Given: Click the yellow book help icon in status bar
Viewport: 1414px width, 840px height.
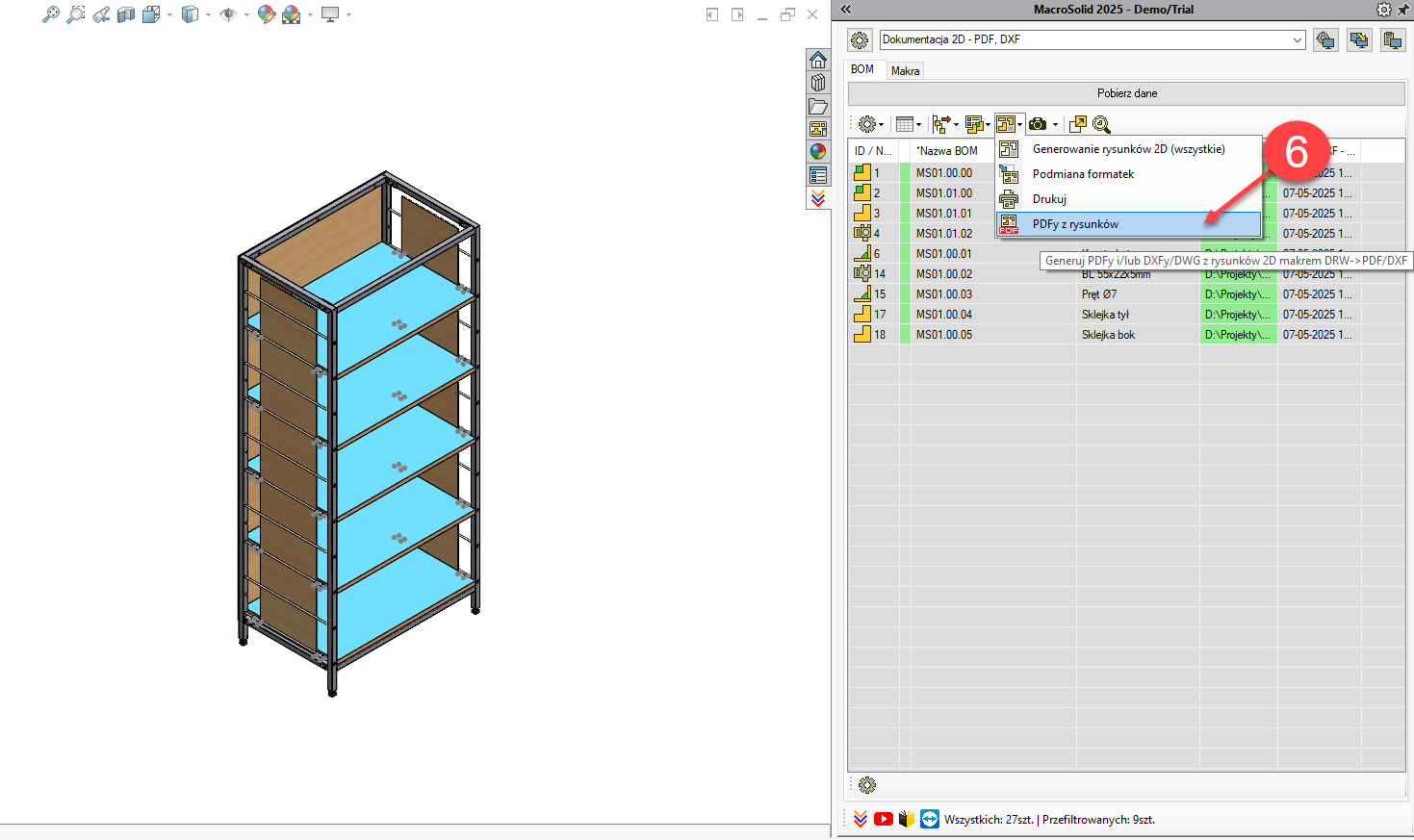Looking at the screenshot, I should (906, 819).
